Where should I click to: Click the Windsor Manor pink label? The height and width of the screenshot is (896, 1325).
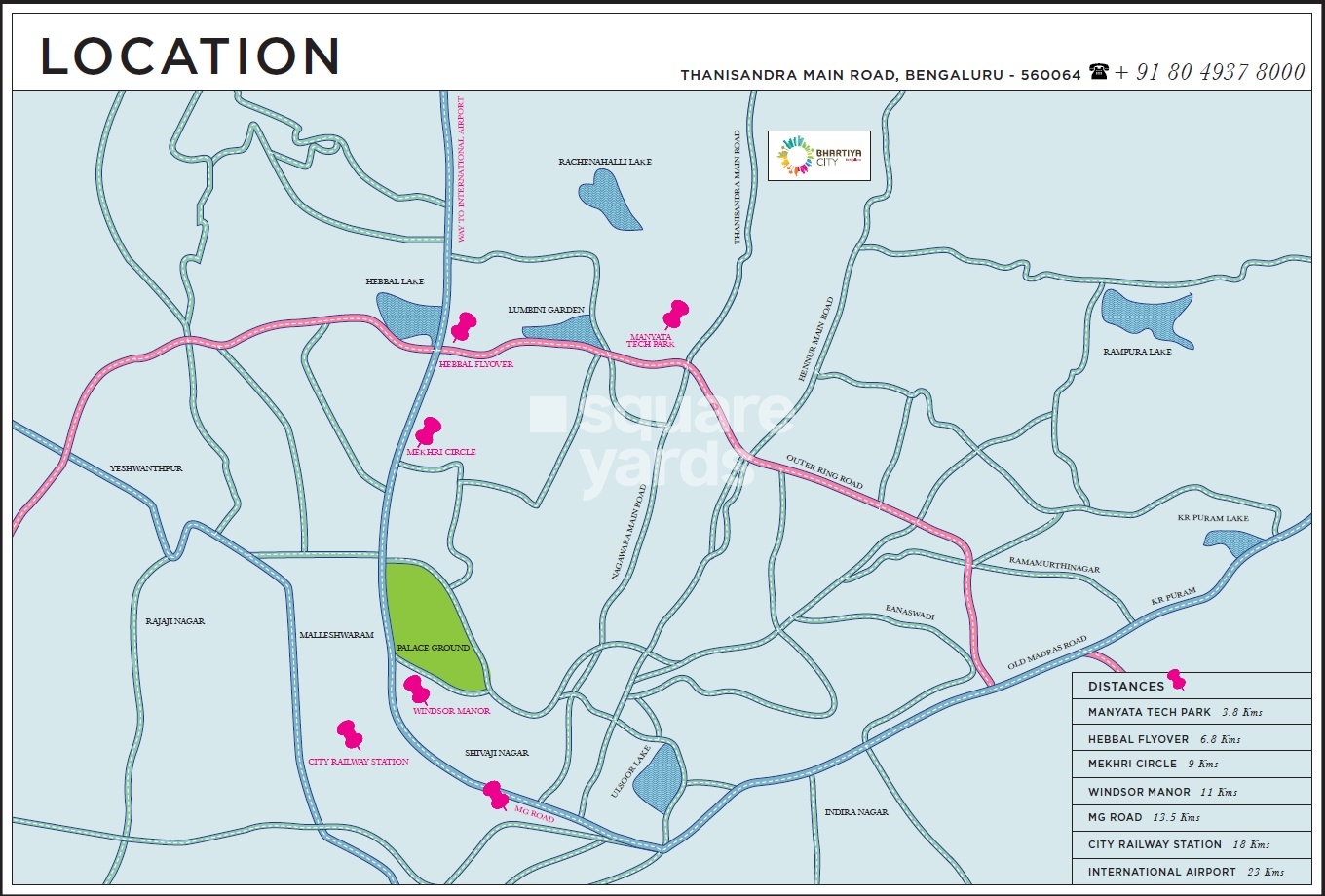pyautogui.click(x=451, y=711)
